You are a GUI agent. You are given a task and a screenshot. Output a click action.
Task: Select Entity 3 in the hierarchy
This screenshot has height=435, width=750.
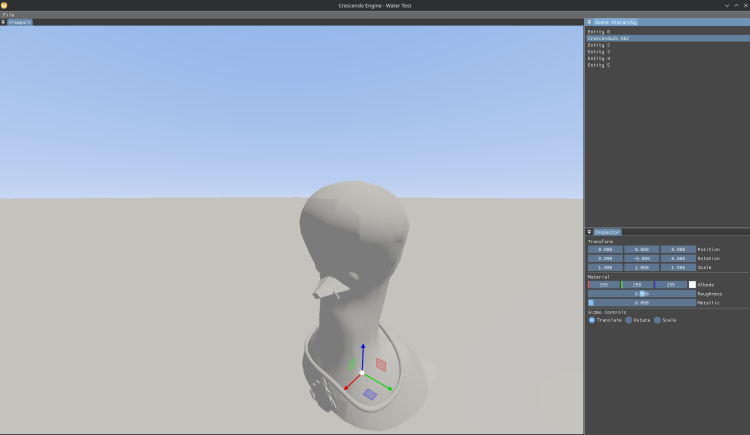tap(668, 52)
